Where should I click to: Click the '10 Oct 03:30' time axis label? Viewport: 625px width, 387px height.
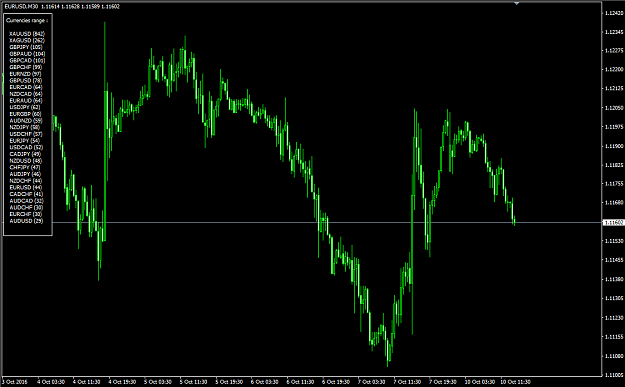tap(480, 382)
